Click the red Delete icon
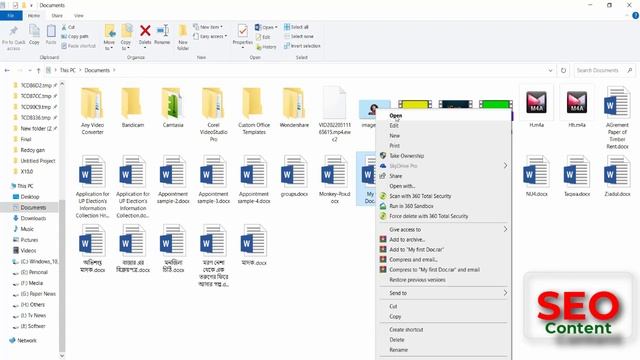Image resolution: width=640 pixels, height=360 pixels. tap(145, 31)
